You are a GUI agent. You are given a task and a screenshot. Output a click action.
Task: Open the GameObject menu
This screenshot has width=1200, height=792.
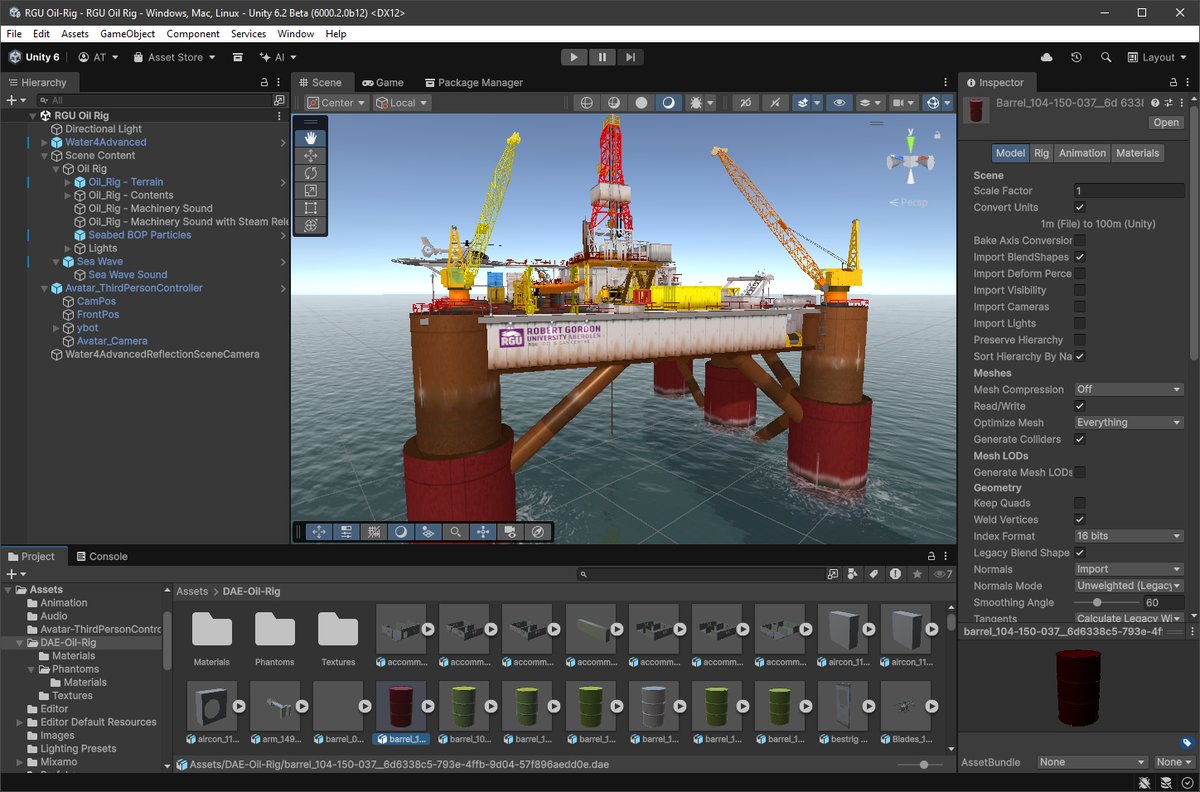tap(127, 34)
